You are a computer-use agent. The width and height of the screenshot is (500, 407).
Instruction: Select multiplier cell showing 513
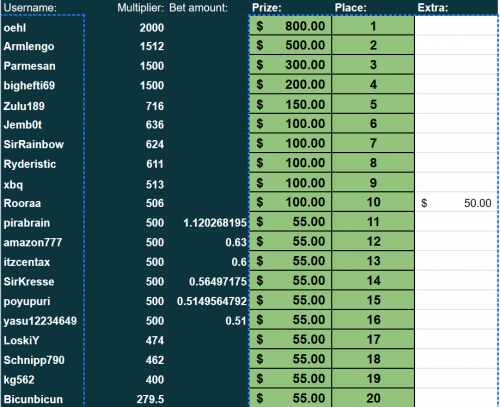tap(125, 183)
